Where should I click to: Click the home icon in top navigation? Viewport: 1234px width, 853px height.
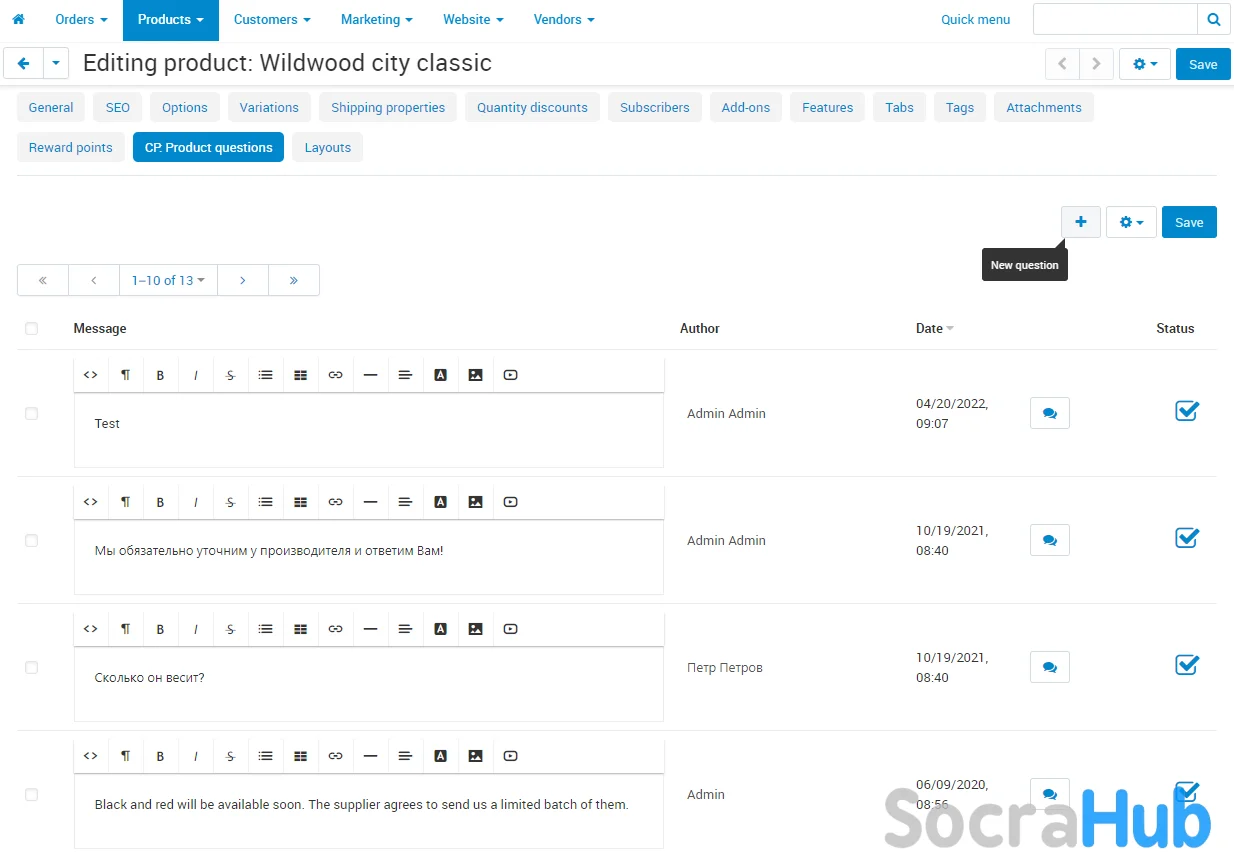point(18,19)
